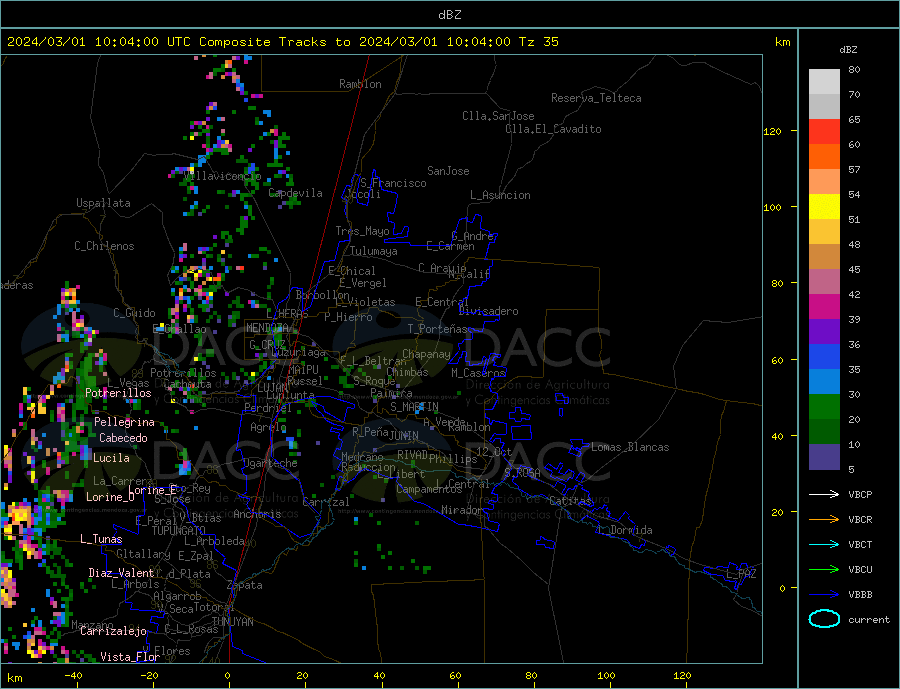Viewport: 900px width, 689px height.
Task: Click the C_Chilenos label
Action: 104,246
